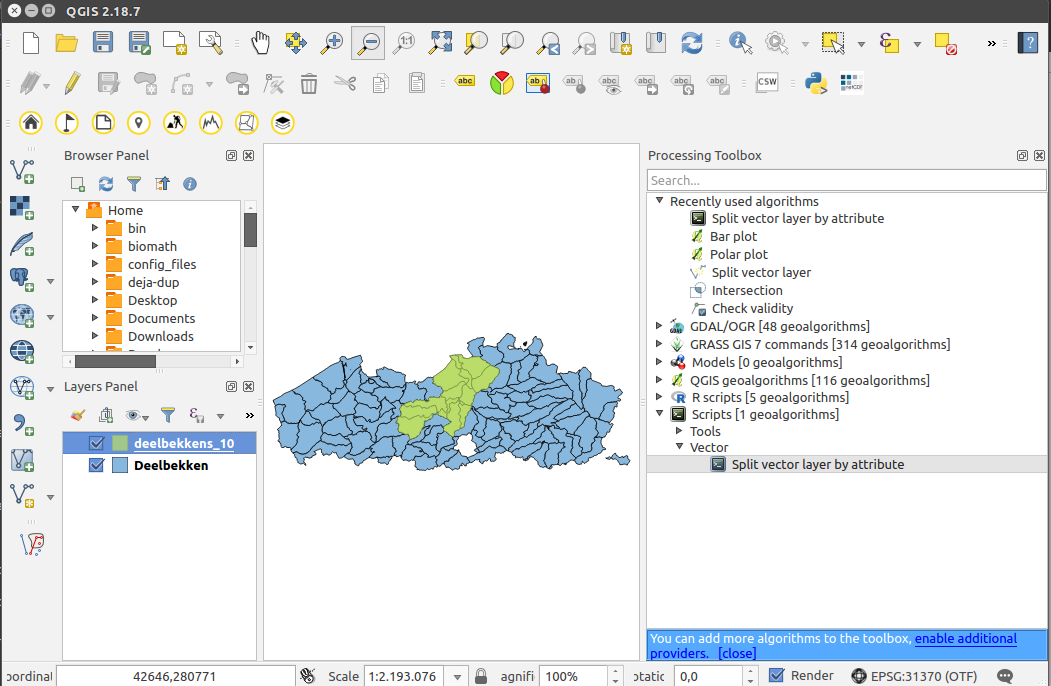Filter the Browser Panel tree

click(134, 184)
